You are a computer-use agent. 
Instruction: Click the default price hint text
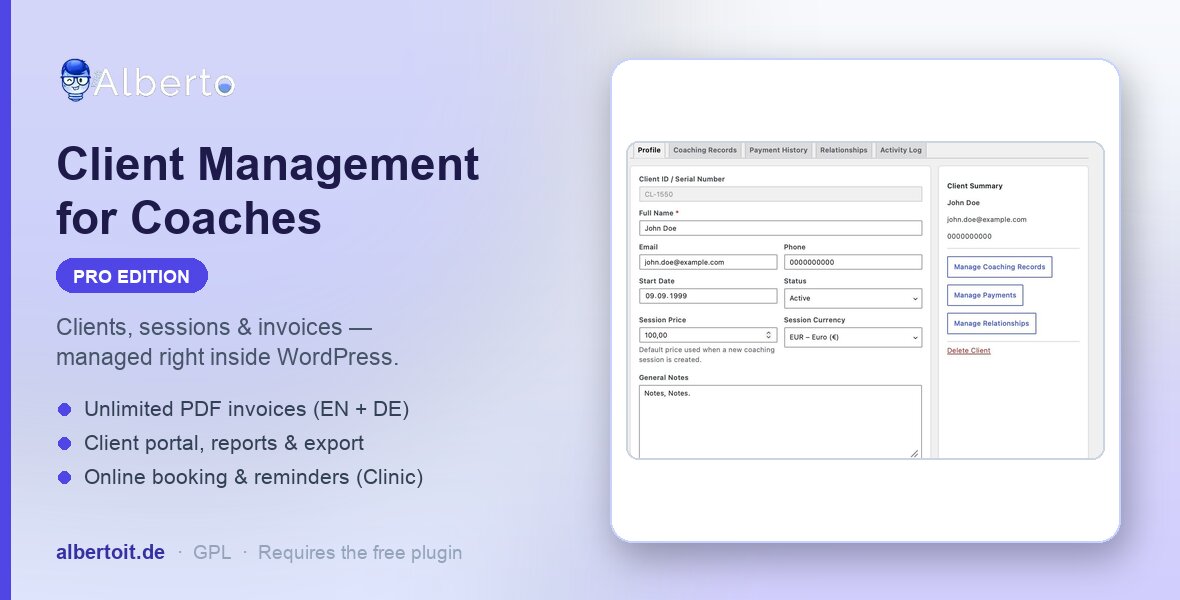tap(707, 355)
